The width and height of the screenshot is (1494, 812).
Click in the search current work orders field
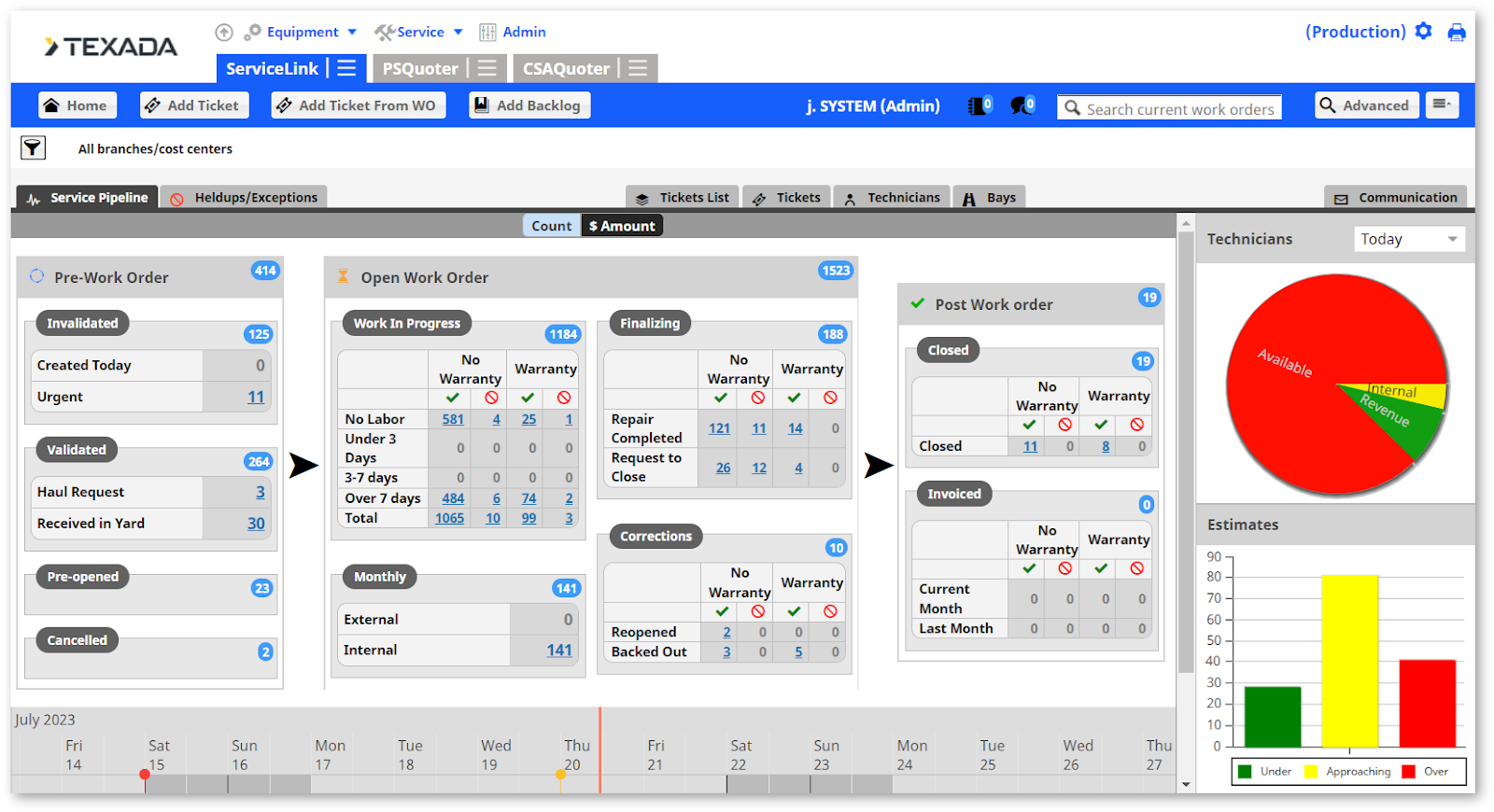(x=1170, y=108)
